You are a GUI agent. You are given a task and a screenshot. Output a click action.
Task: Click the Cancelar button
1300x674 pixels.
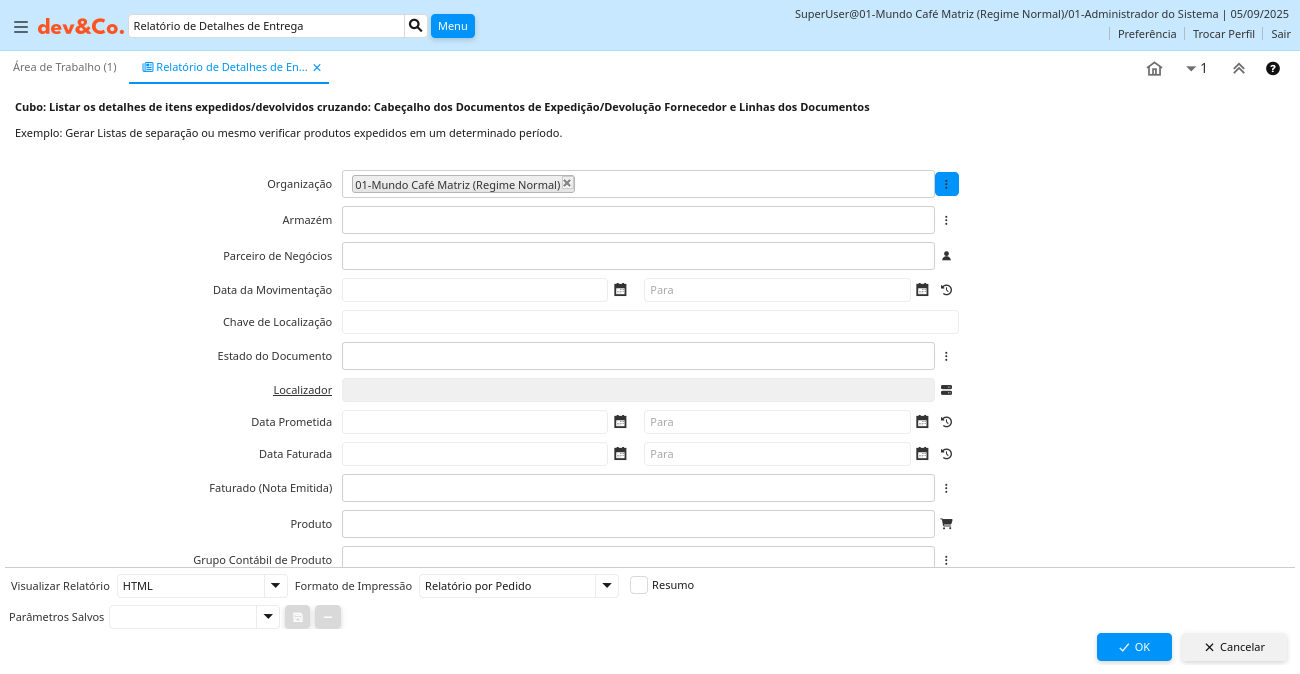point(1234,647)
